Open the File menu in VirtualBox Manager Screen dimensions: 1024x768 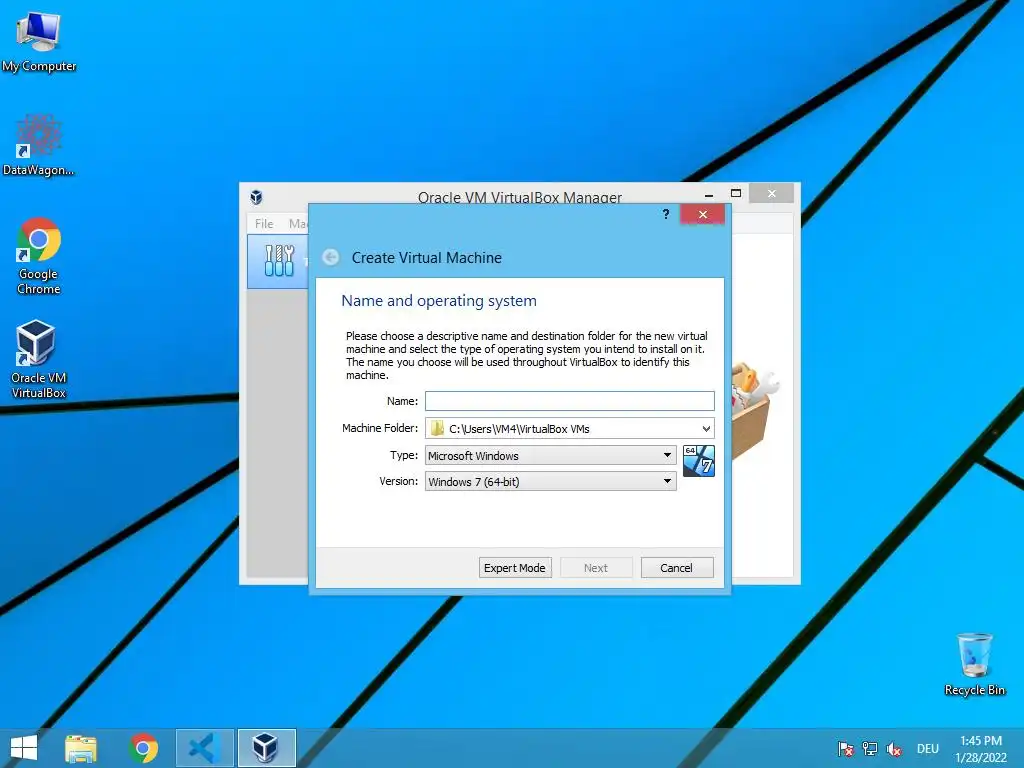pyautogui.click(x=264, y=223)
